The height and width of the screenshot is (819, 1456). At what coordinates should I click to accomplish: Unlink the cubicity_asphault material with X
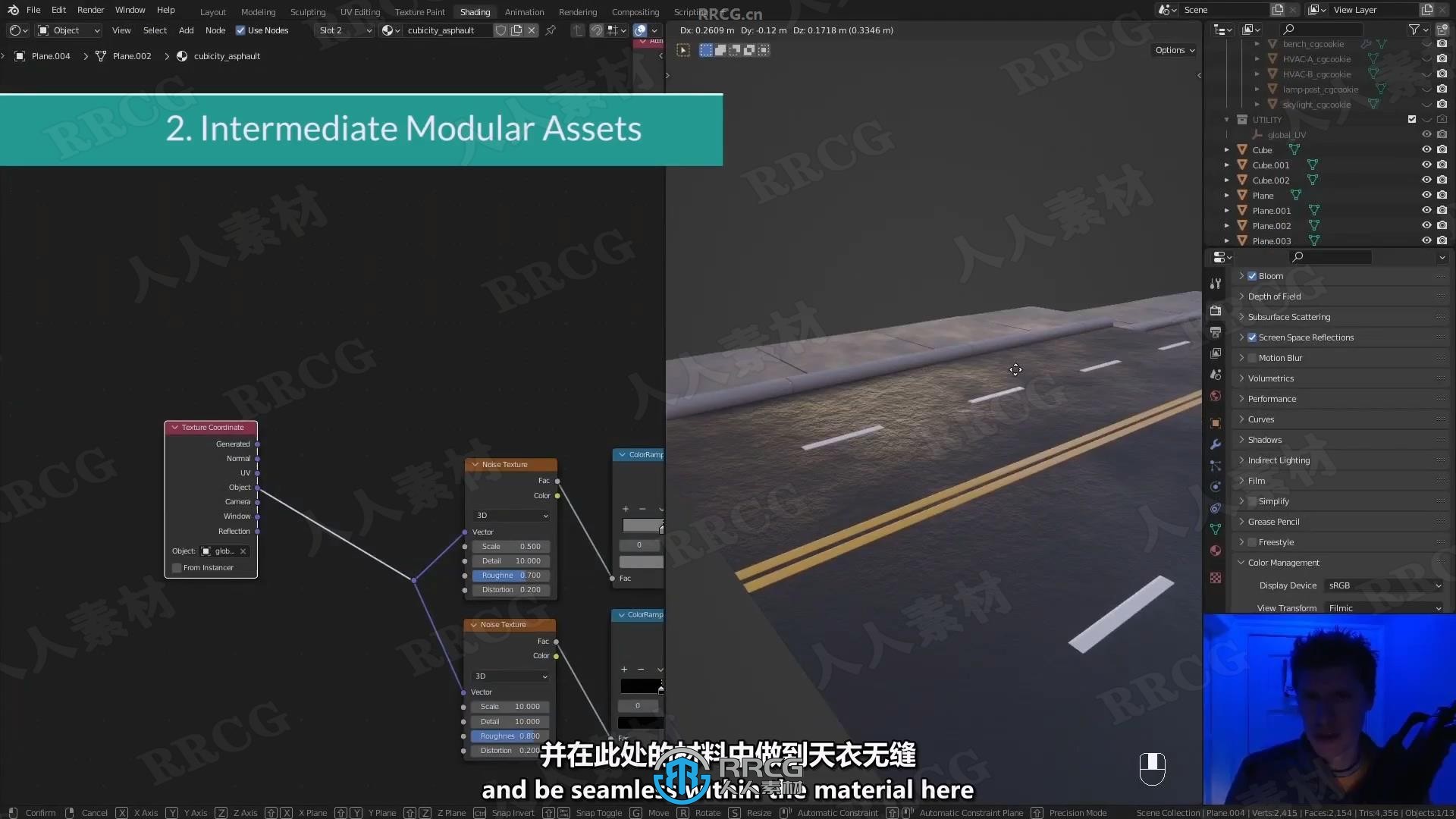click(x=532, y=30)
